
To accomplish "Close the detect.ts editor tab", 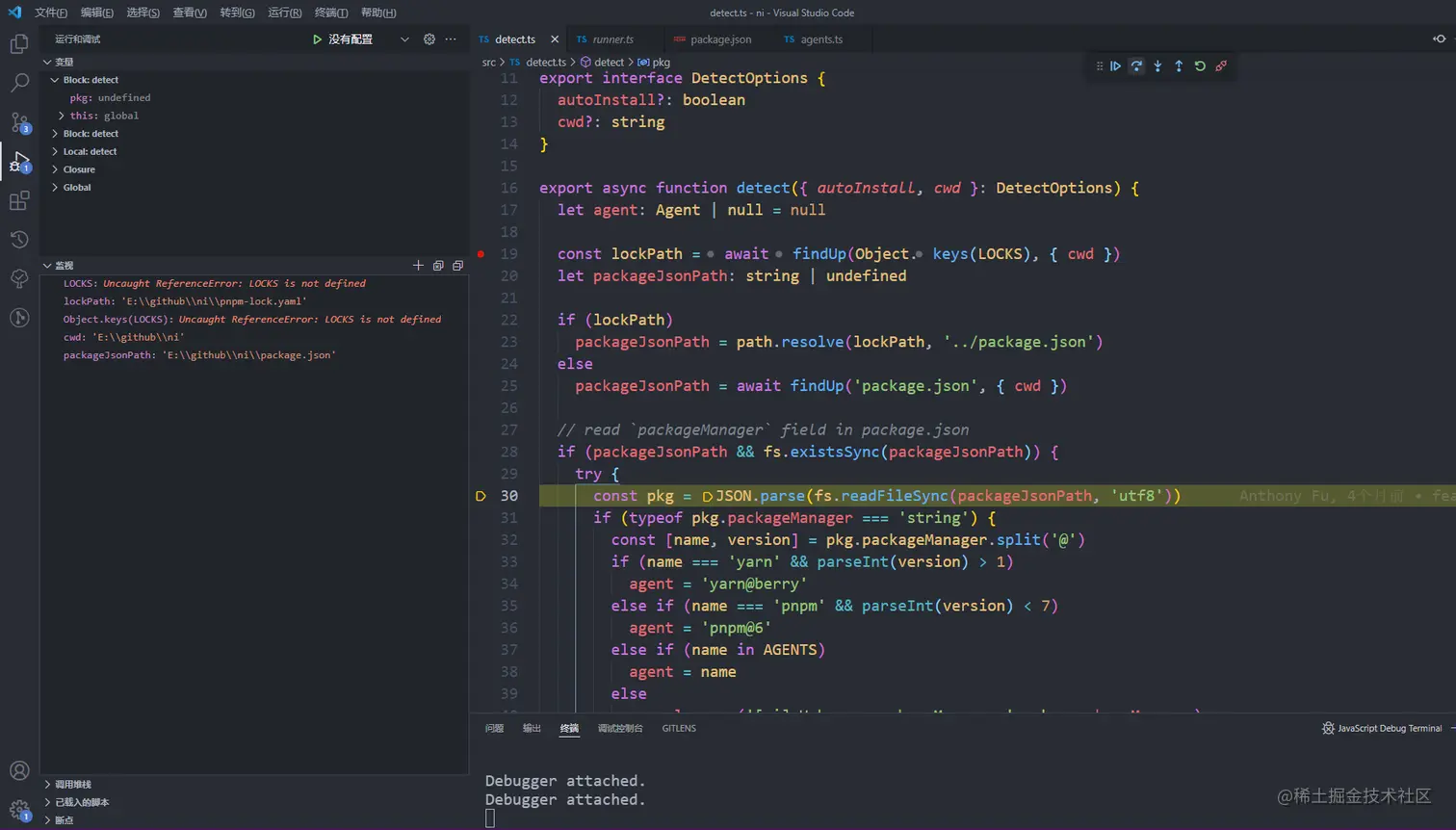I will (x=555, y=39).
